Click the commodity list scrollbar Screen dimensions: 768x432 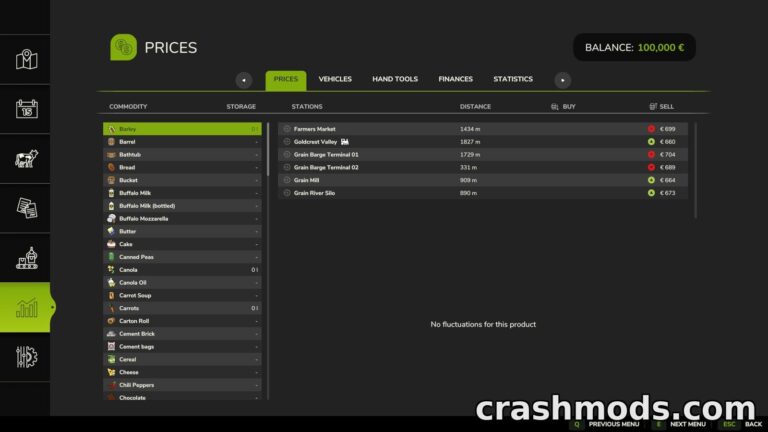tap(268, 149)
